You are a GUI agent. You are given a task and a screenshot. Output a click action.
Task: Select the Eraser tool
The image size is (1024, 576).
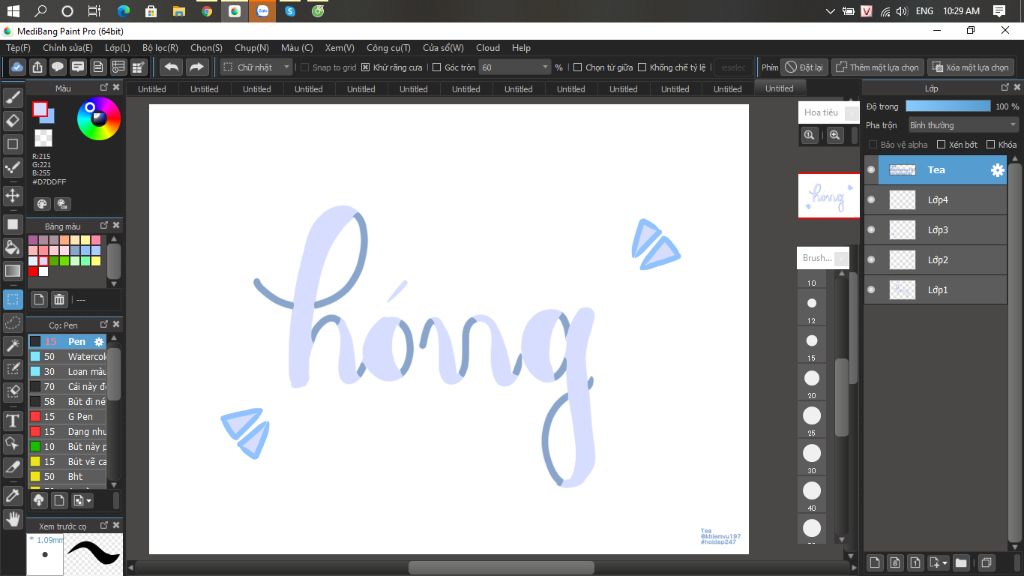12,121
